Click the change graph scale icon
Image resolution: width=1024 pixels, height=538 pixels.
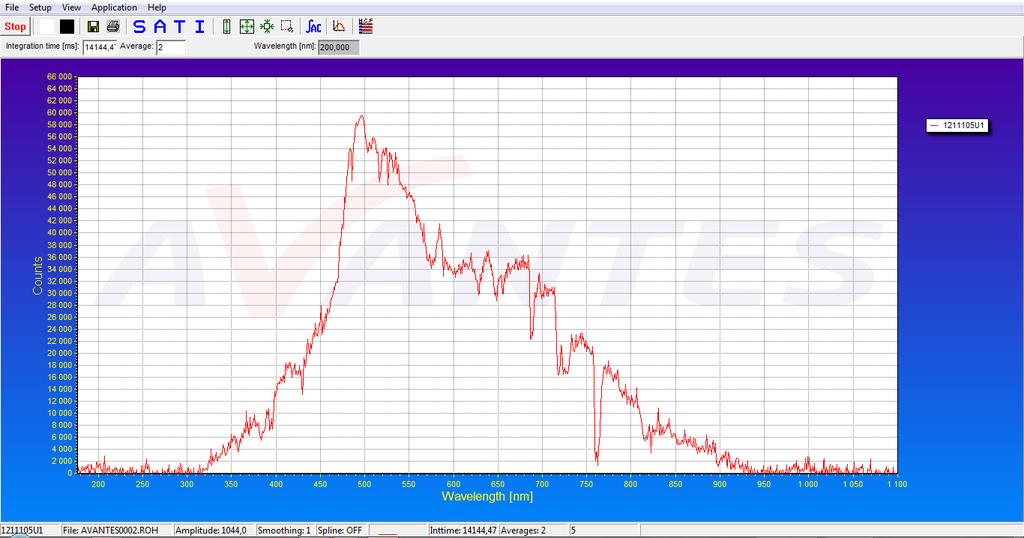246,27
